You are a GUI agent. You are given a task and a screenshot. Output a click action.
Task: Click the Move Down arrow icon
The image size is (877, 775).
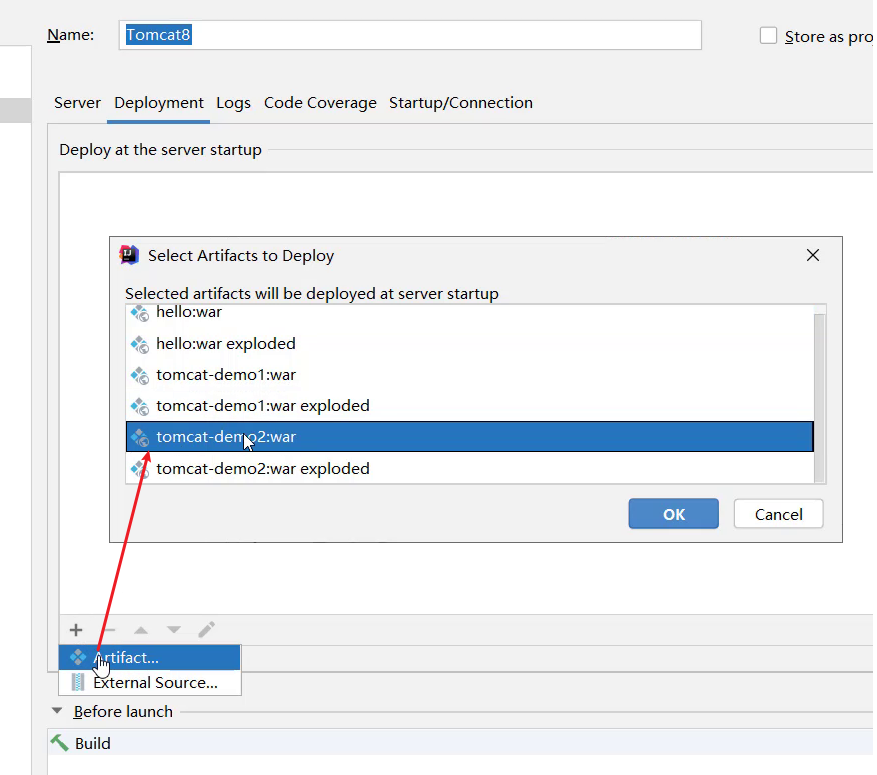pyautogui.click(x=174, y=630)
